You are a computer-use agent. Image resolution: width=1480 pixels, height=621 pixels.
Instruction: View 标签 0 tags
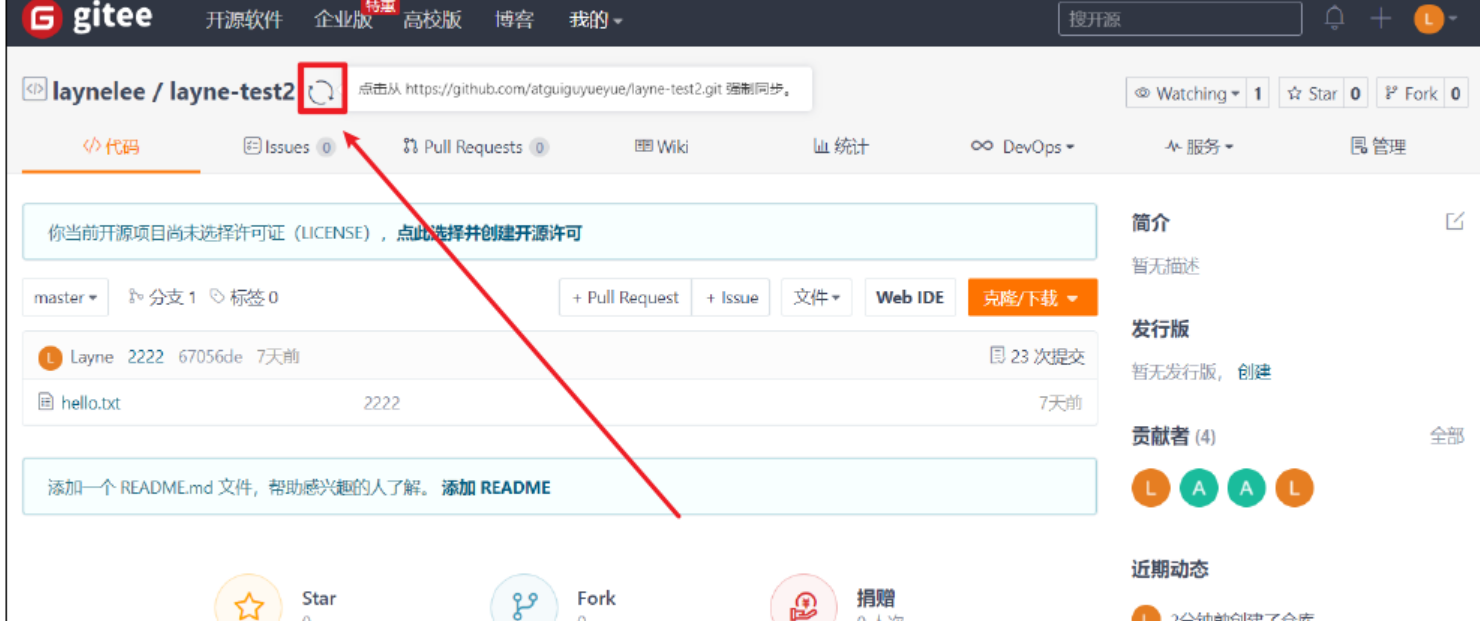244,297
